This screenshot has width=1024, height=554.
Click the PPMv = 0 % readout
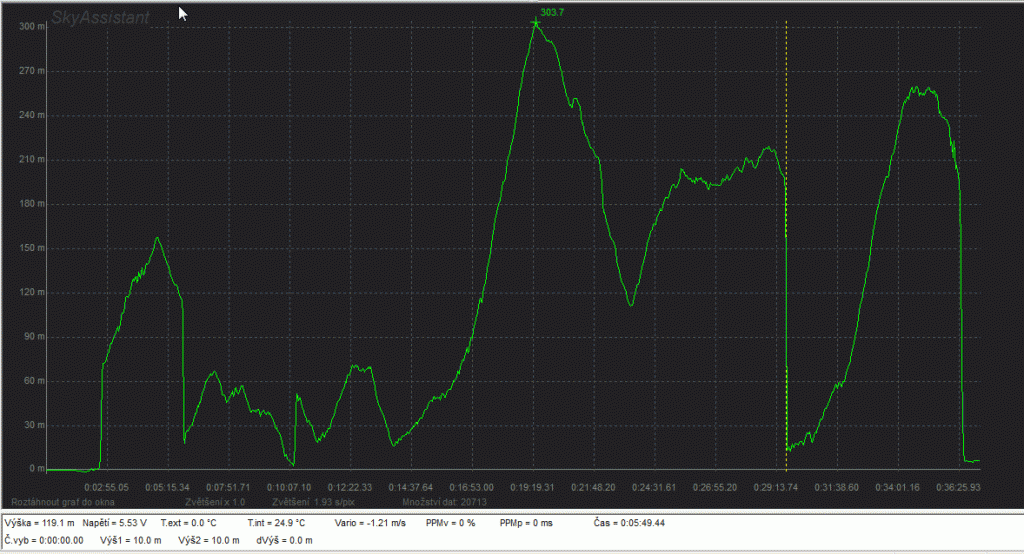(450, 523)
